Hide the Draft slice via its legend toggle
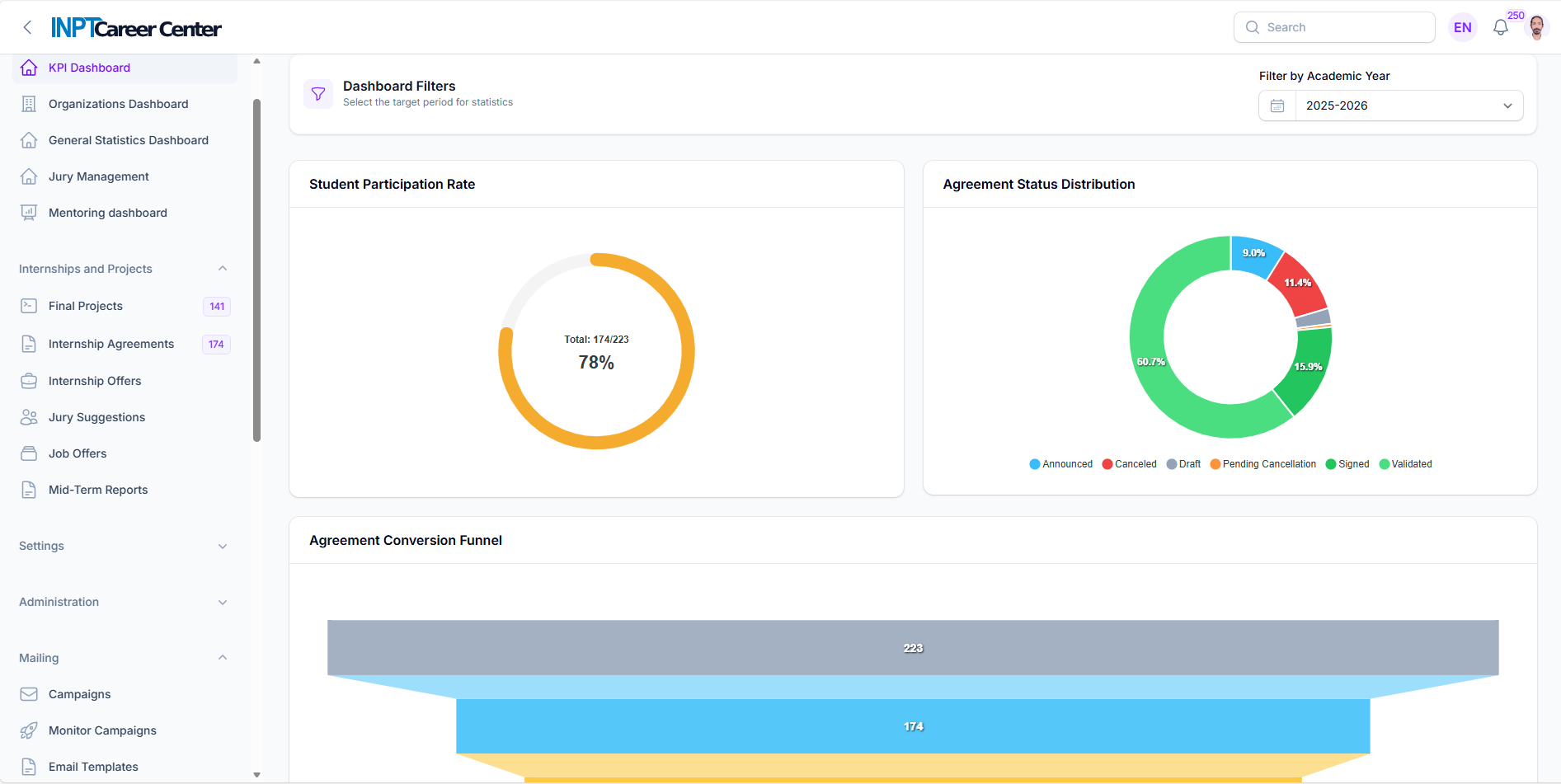Screen dimensions: 1561x784 pyautogui.click(x=1183, y=463)
